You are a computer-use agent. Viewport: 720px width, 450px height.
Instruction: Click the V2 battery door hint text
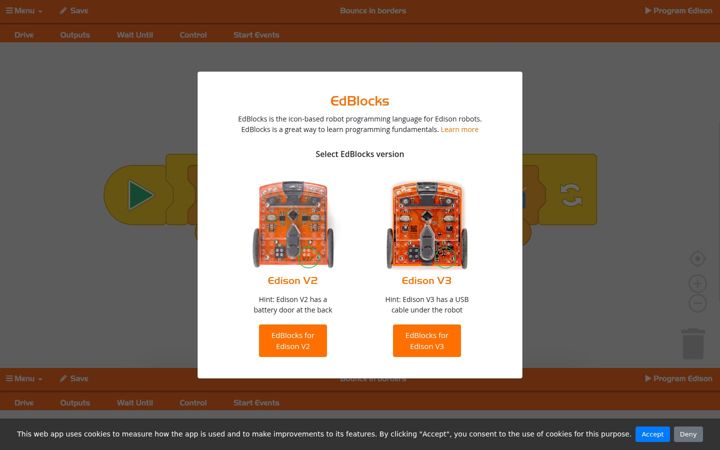tap(292, 304)
